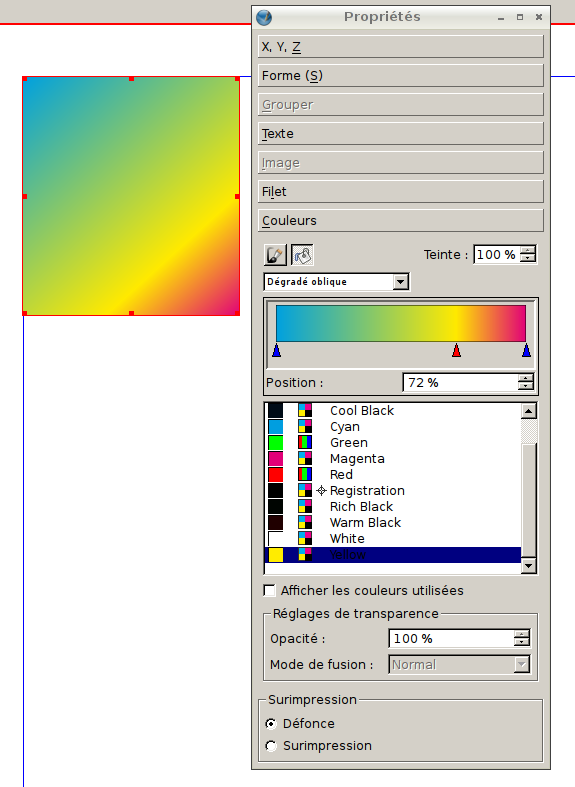This screenshot has height=787, width=575.
Task: Select White in the color list
Action: coord(393,539)
